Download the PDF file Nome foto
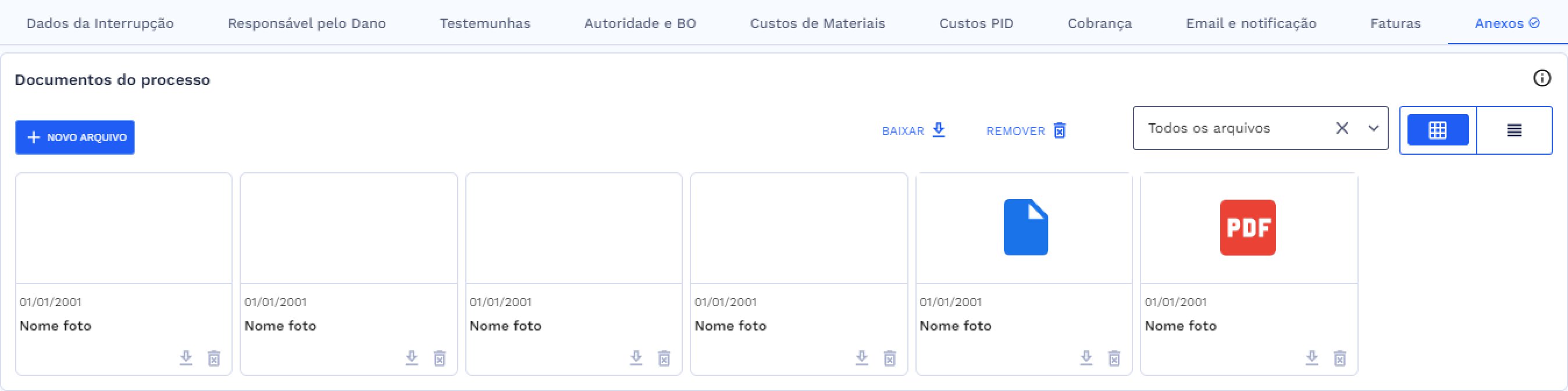Viewport: 1568px width, 391px height. pos(1311,358)
